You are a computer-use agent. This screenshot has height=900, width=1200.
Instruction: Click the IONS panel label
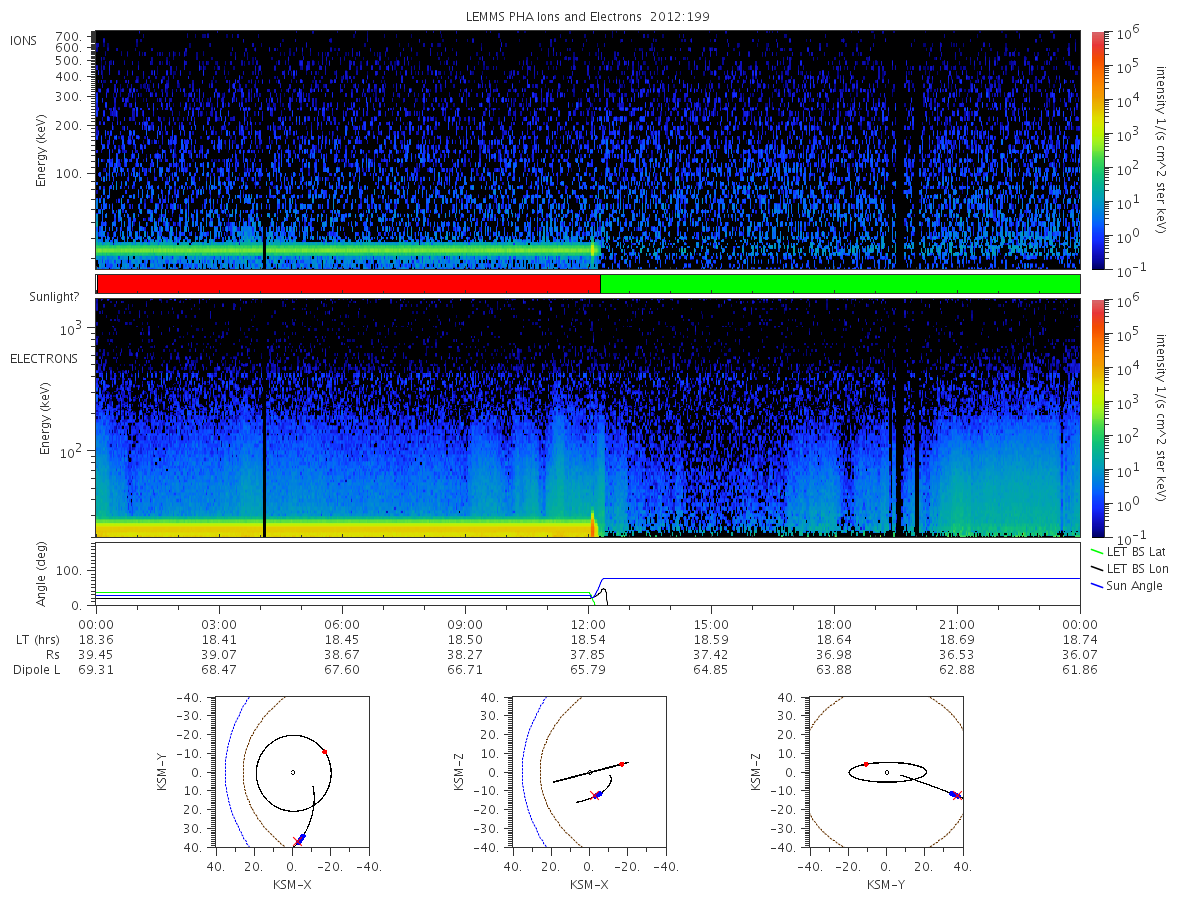coord(25,40)
